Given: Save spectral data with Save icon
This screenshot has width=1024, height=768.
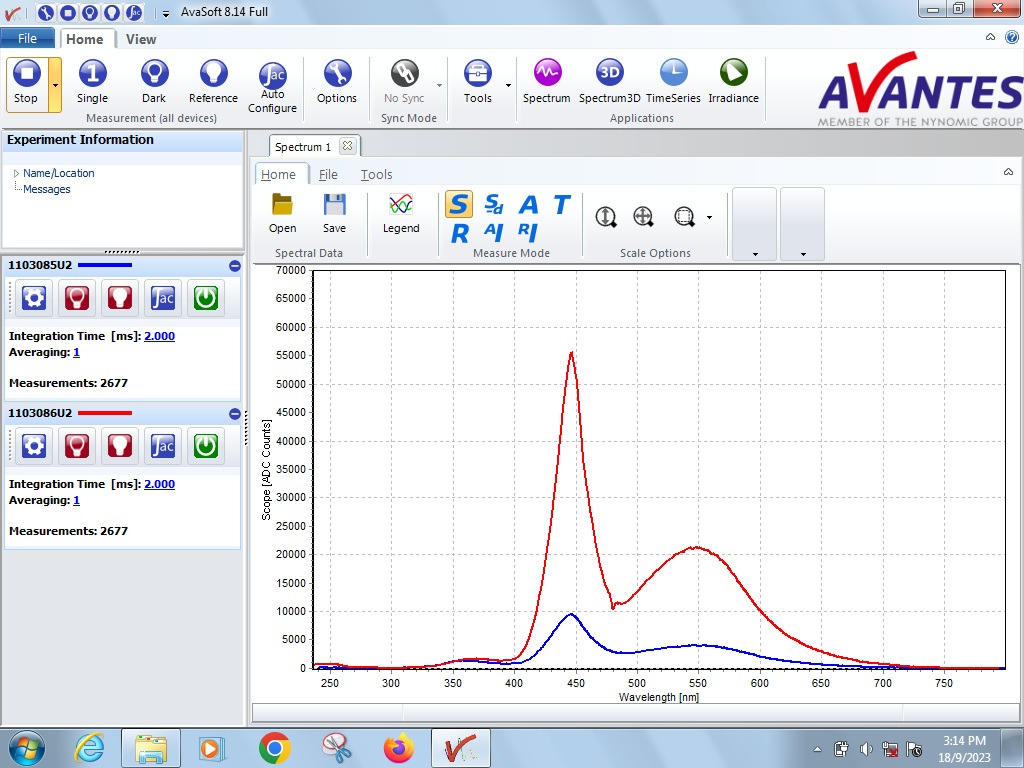Looking at the screenshot, I should point(334,205).
